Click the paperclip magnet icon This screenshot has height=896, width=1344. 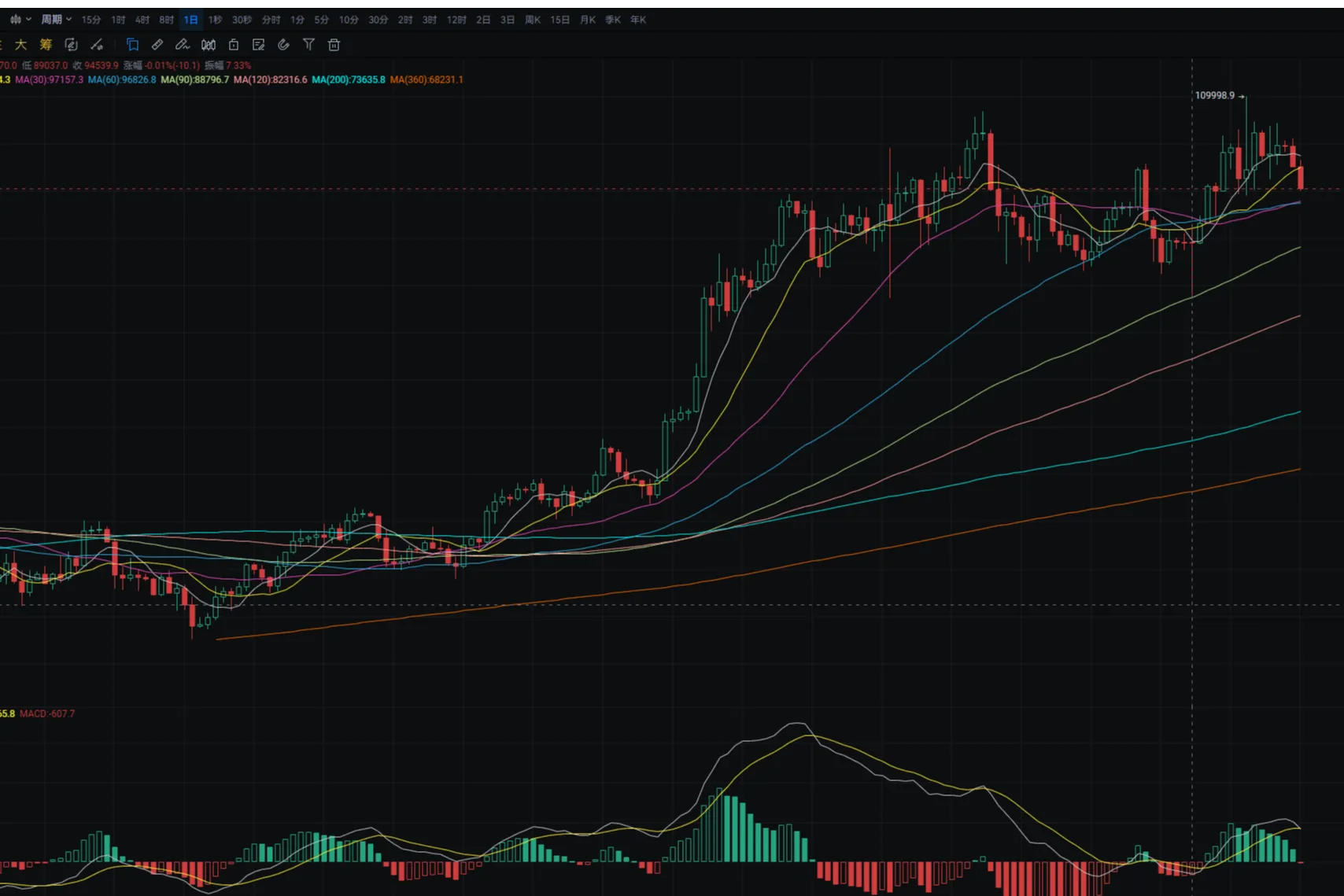(x=284, y=45)
